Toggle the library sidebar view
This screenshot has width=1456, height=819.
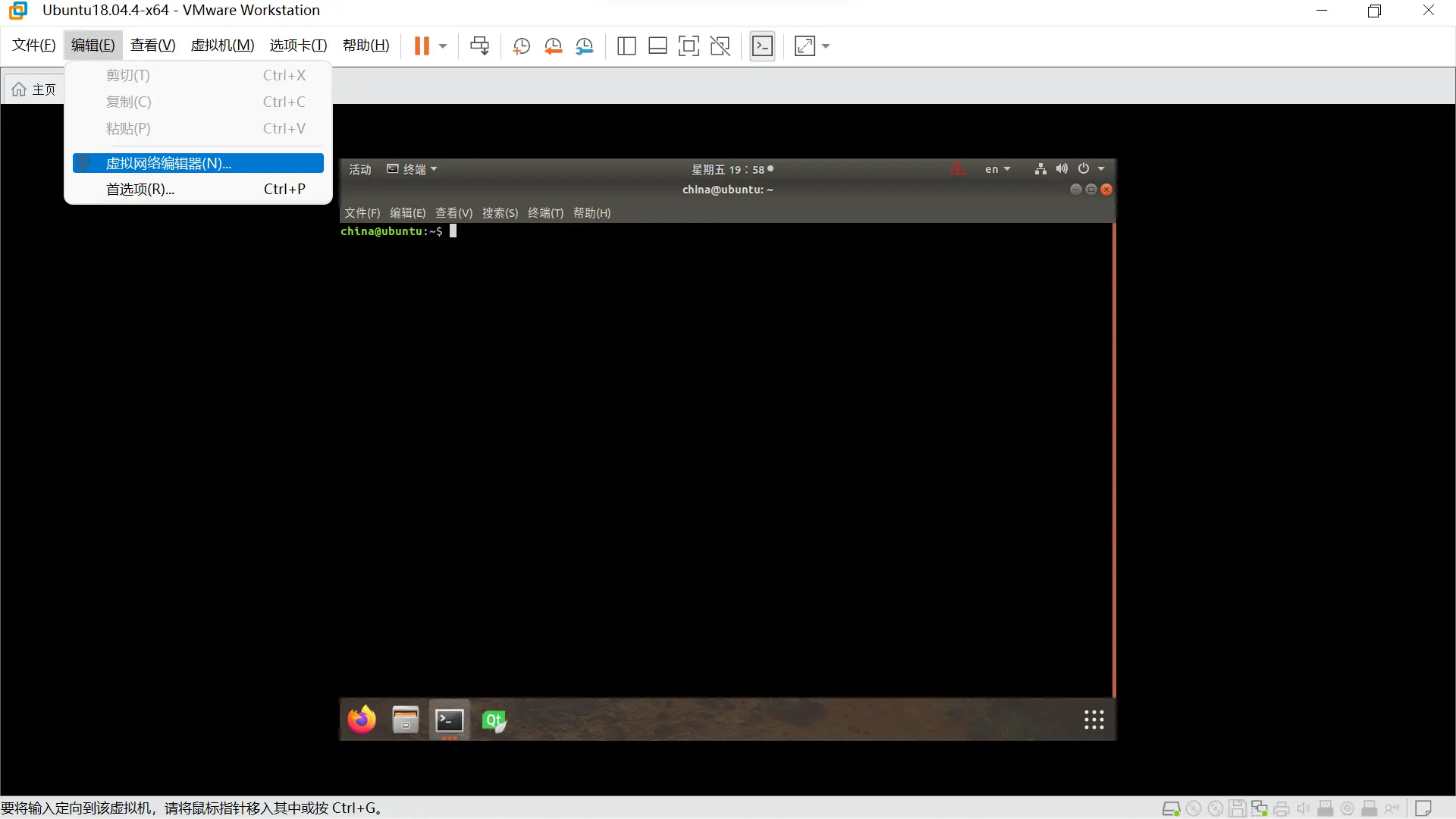[x=626, y=46]
